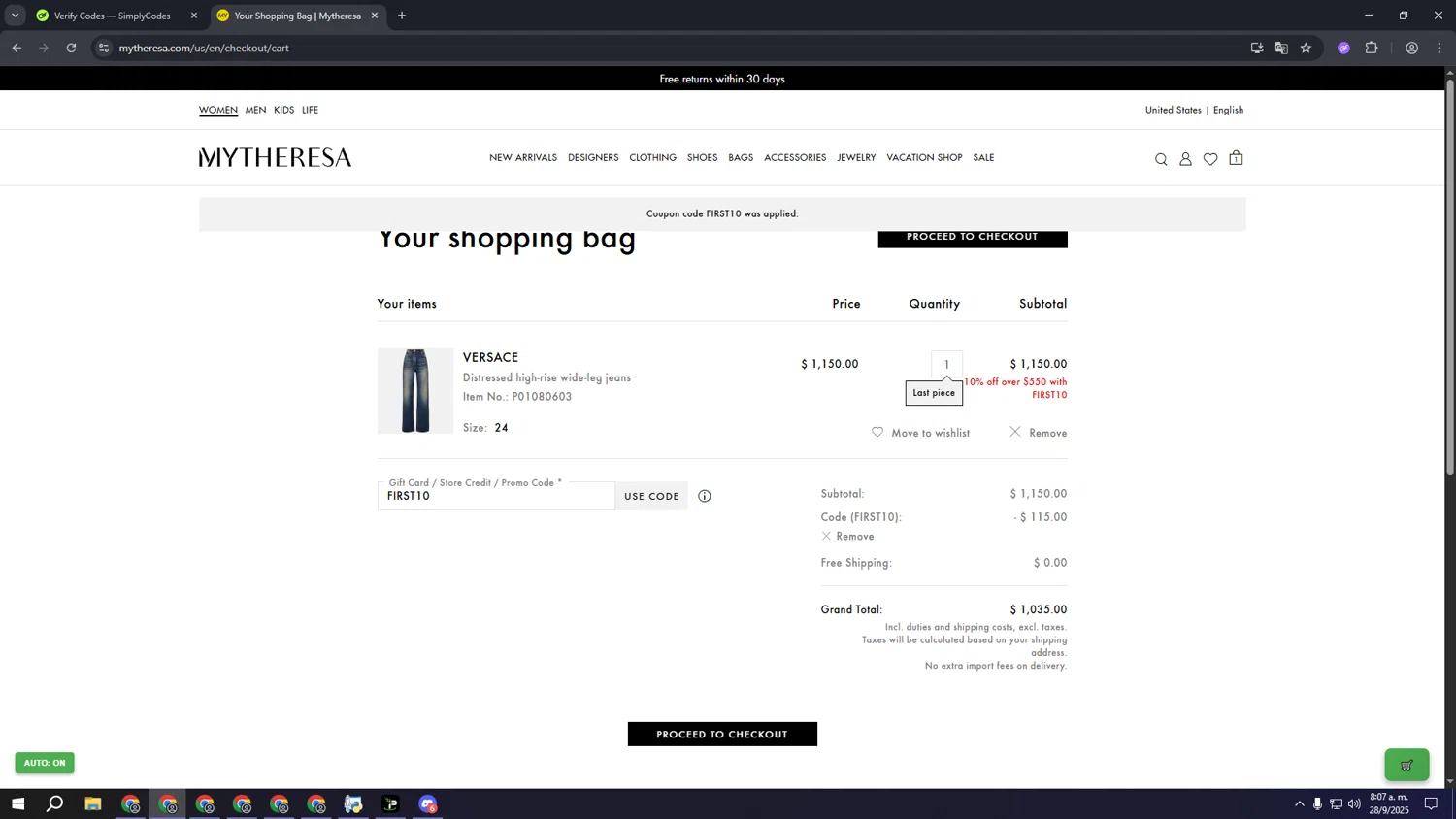Click the quantity box showing 1

[946, 364]
